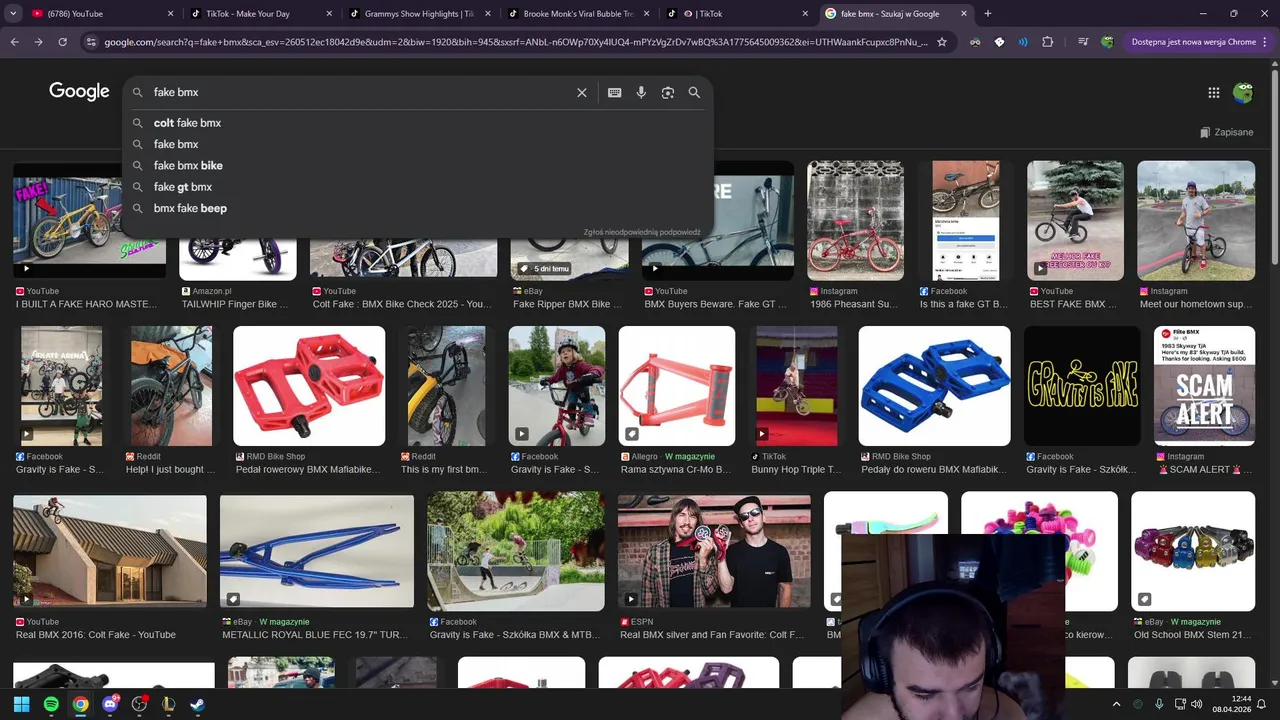Open the Chrome profile frog avatar
Image resolution: width=1280 pixels, height=720 pixels.
[1108, 42]
